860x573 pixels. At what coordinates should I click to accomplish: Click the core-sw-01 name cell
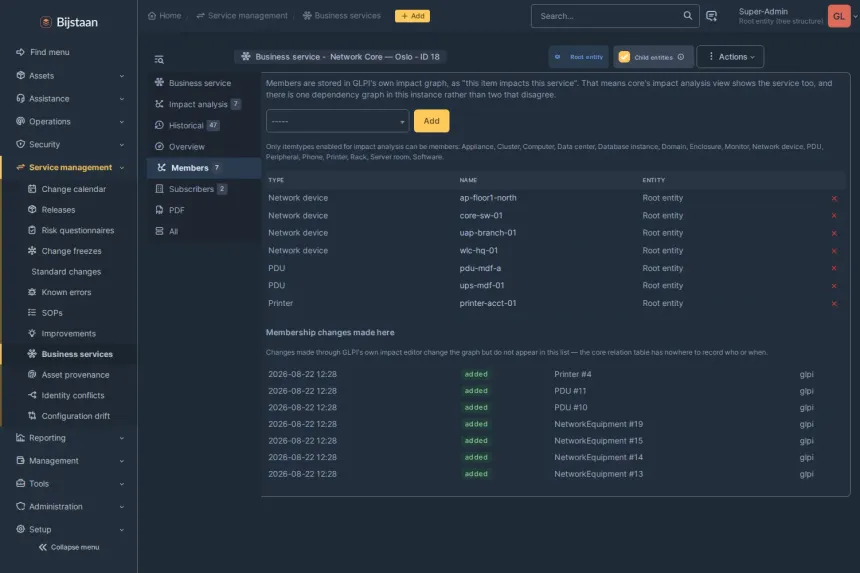pos(481,215)
